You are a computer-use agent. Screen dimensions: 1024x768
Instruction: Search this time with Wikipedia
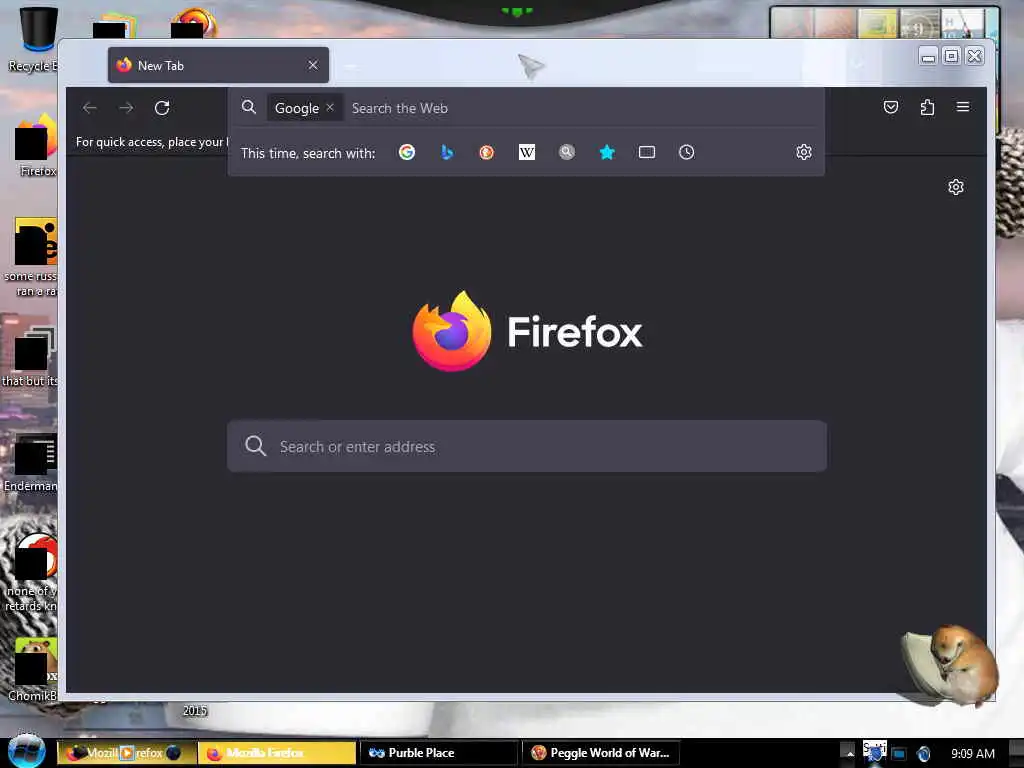point(527,152)
